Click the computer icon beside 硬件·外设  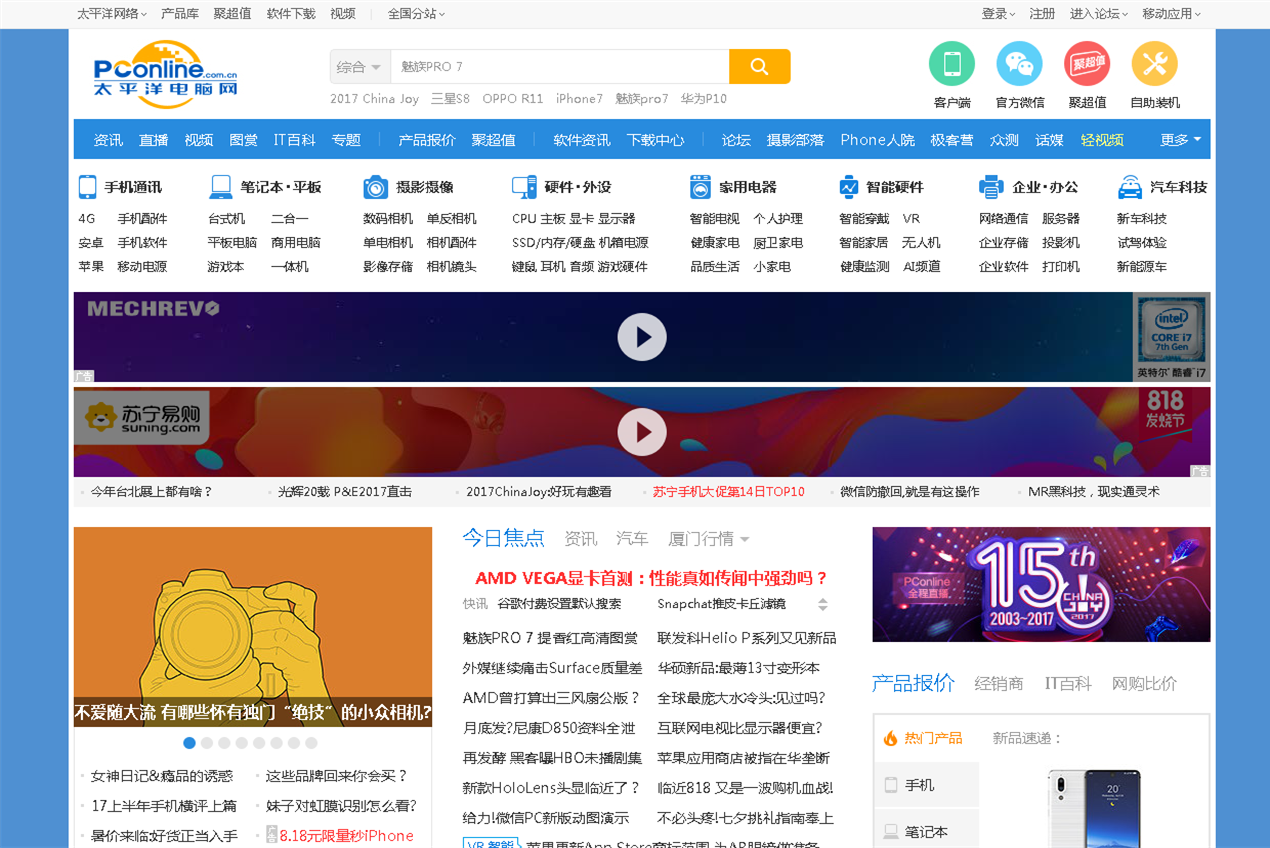click(524, 187)
